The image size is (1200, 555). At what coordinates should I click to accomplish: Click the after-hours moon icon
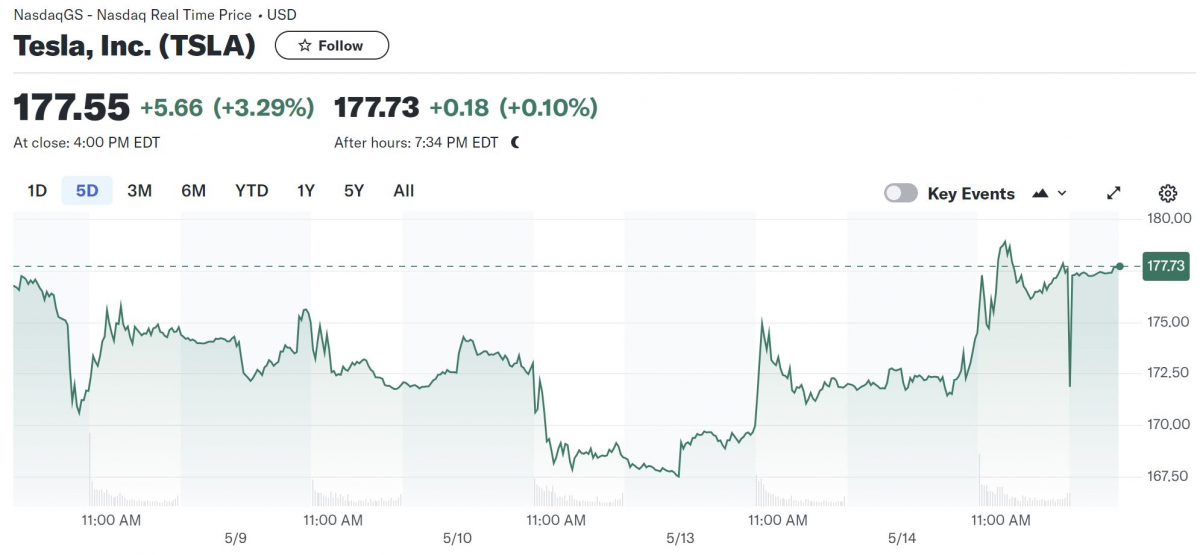[515, 143]
